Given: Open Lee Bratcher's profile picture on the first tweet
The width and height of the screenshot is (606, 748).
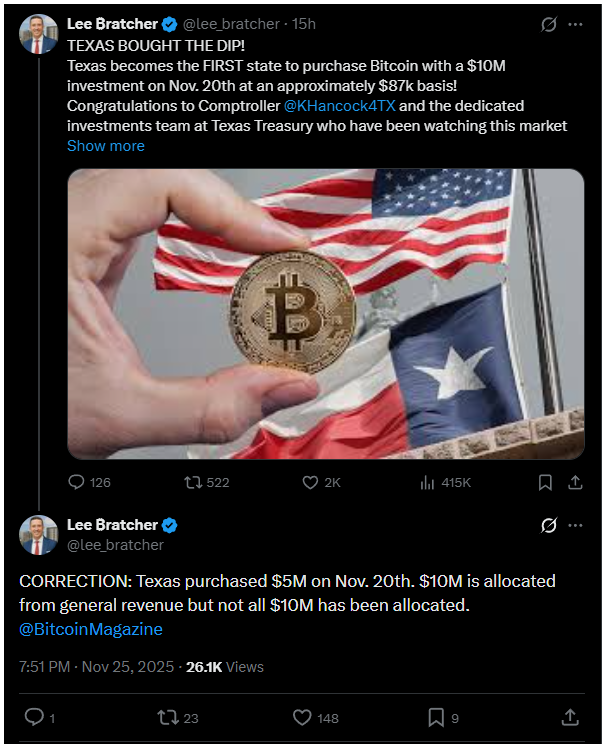Looking at the screenshot, I should tap(38, 33).
